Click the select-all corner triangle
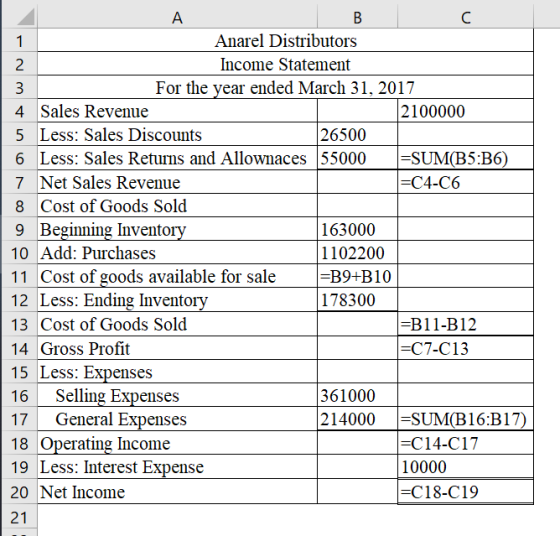This screenshot has width=560, height=536. [x=25, y=17]
